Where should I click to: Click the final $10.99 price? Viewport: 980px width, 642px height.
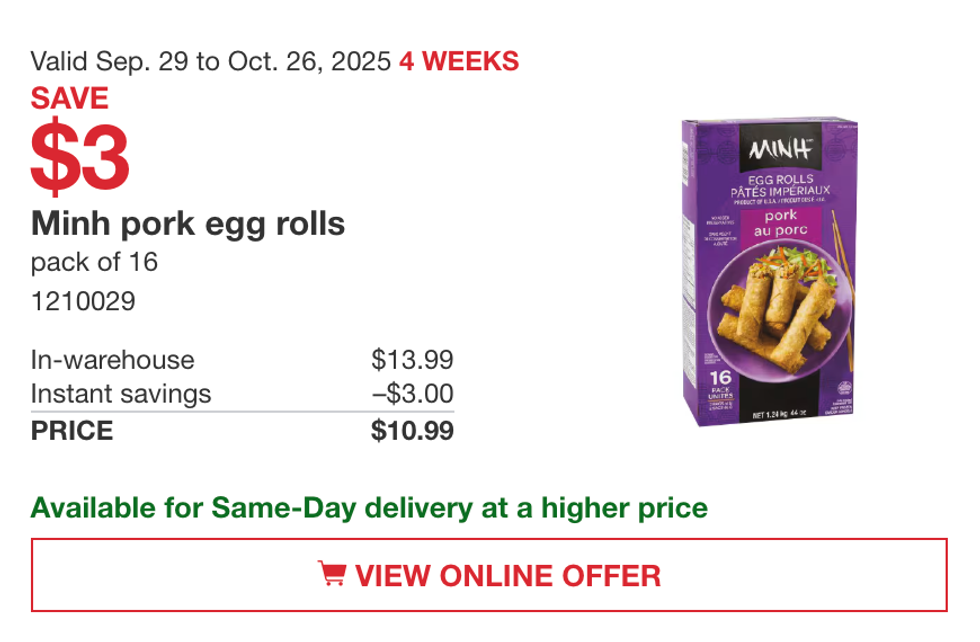(412, 431)
